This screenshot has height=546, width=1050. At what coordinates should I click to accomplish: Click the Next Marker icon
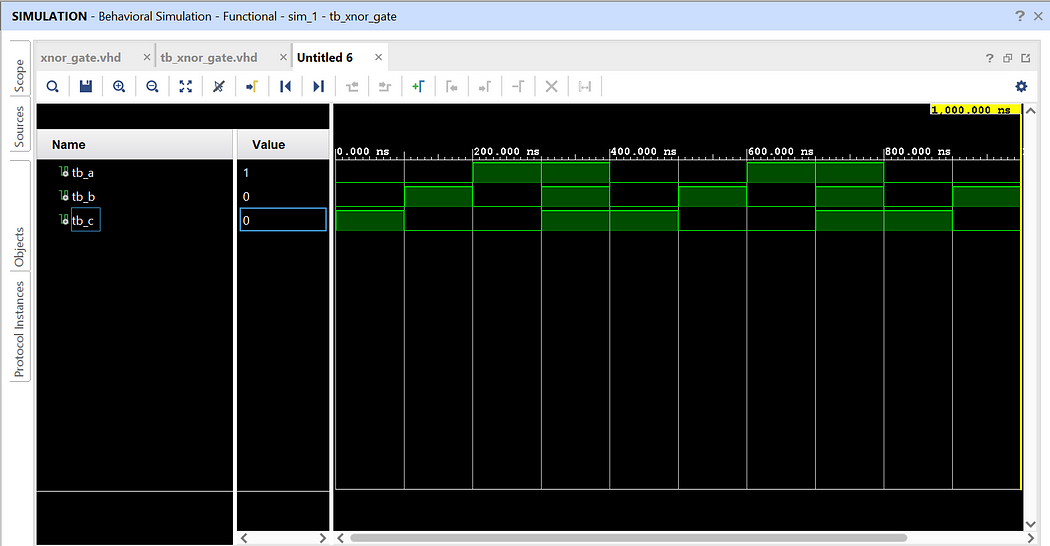485,86
